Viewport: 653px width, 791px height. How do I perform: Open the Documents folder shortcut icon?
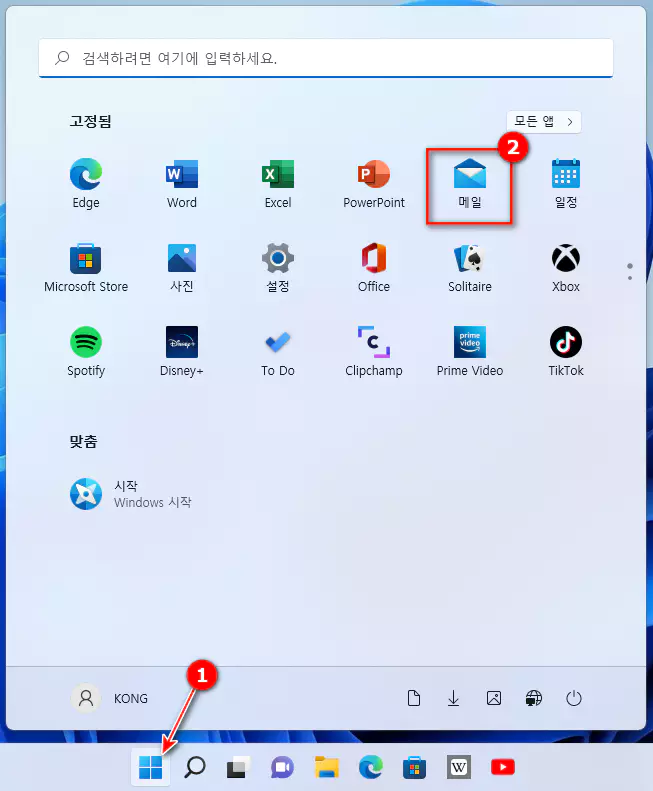pos(413,698)
